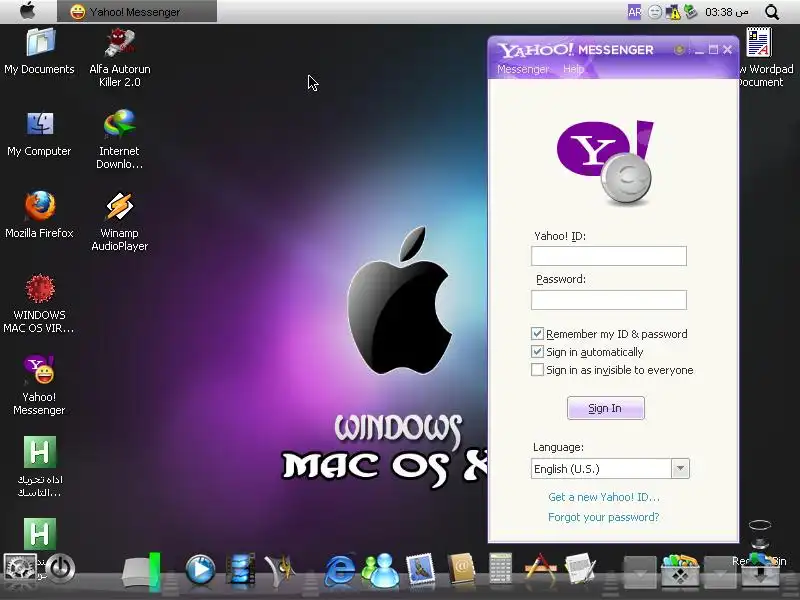Click Forgot your password? link
The height and width of the screenshot is (600, 800).
(604, 517)
